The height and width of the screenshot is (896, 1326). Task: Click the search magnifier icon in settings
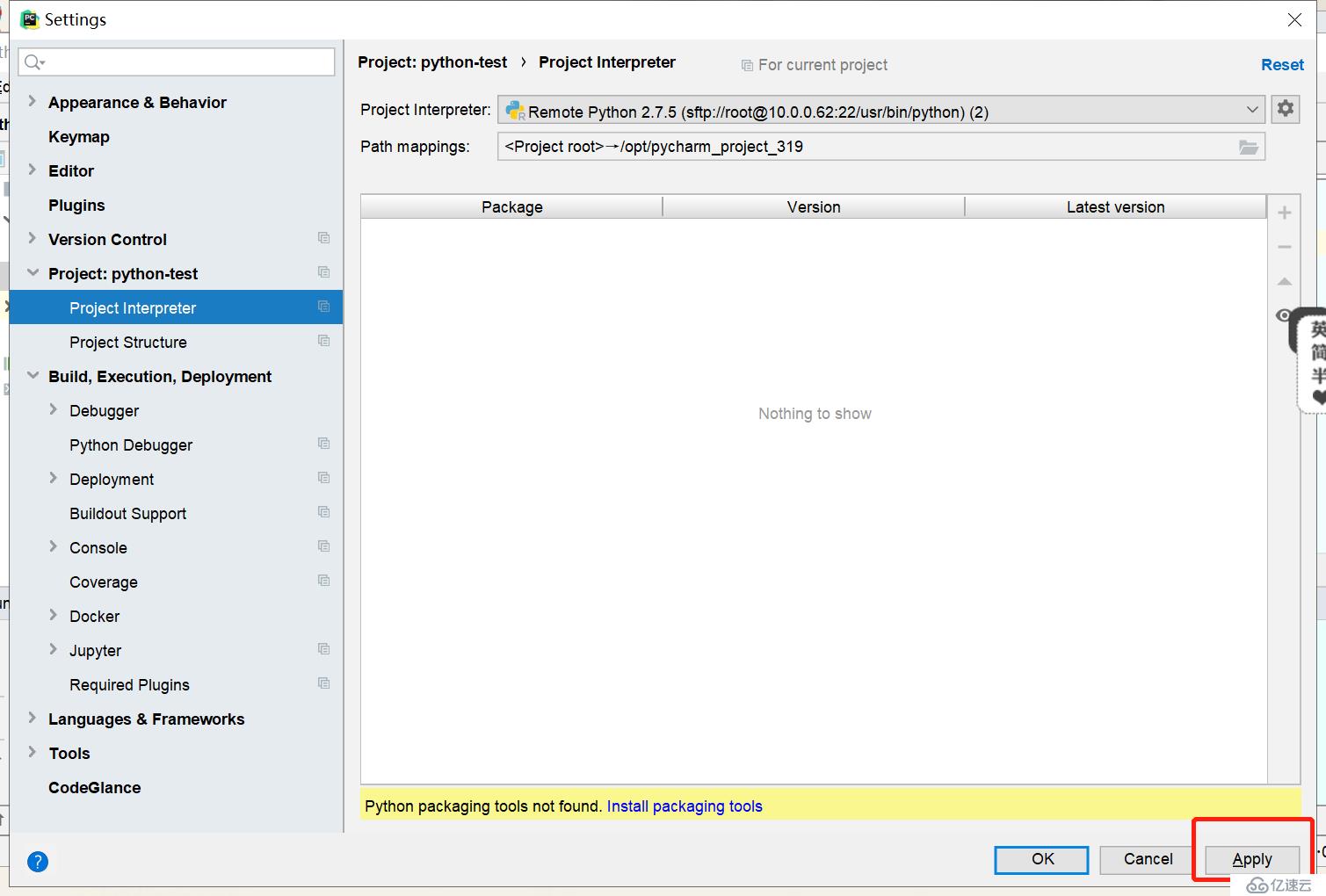34,61
